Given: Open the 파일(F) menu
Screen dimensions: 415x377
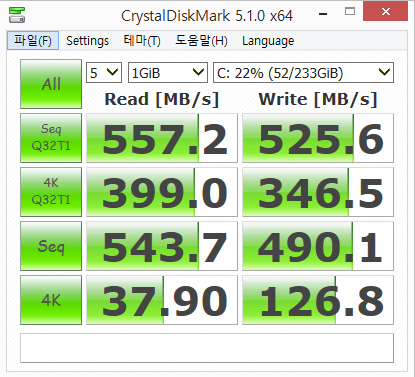Looking at the screenshot, I should coord(33,41).
